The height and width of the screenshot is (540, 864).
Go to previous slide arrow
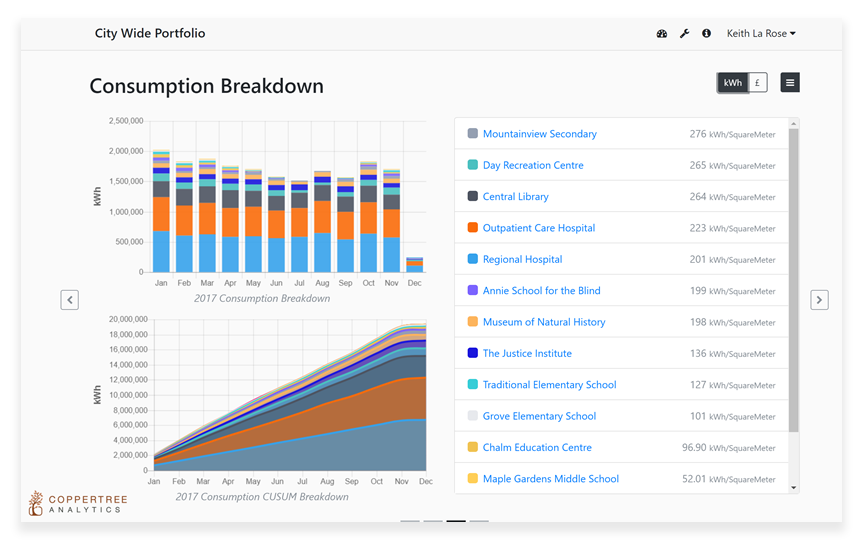[69, 300]
